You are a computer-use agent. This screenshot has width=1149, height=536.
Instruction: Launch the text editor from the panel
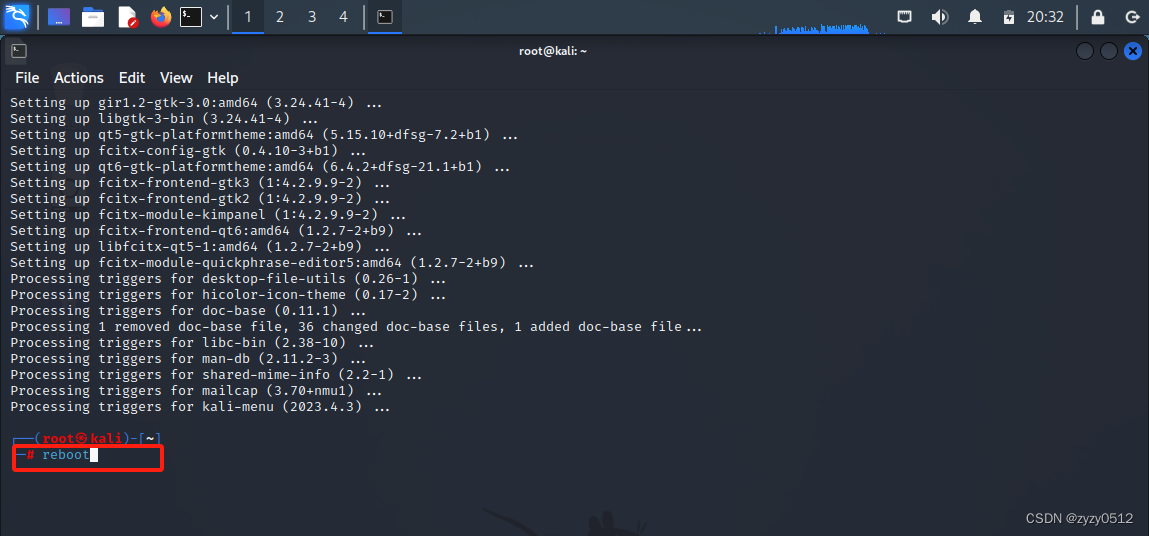(128, 16)
